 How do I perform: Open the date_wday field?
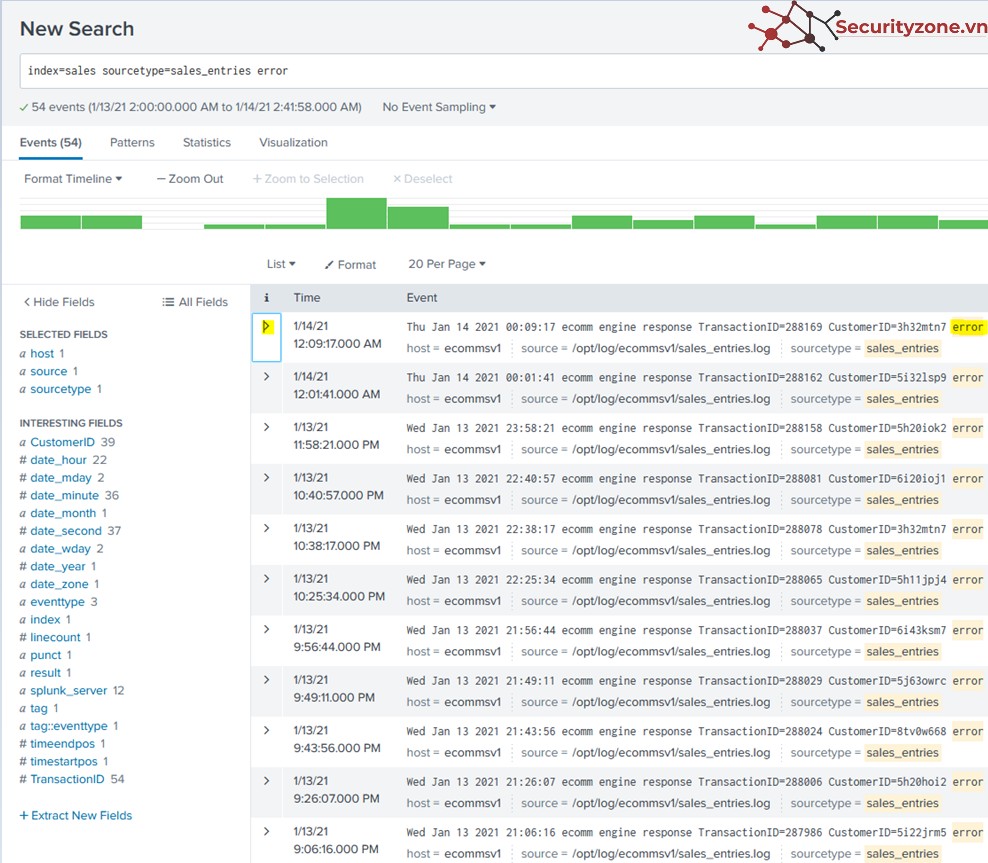click(x=60, y=549)
